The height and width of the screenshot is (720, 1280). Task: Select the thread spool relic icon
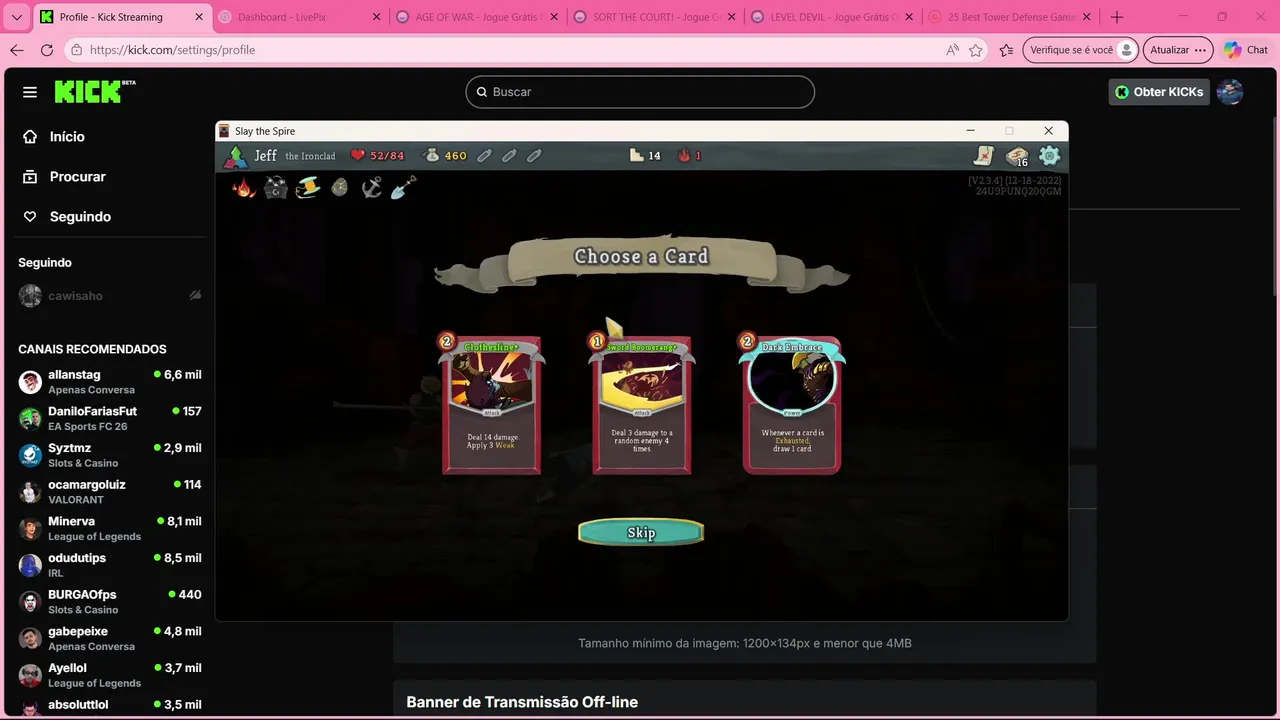[308, 187]
